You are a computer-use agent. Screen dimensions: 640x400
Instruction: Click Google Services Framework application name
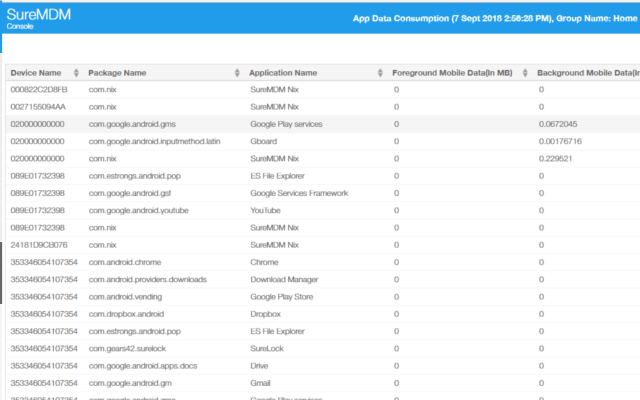299,193
